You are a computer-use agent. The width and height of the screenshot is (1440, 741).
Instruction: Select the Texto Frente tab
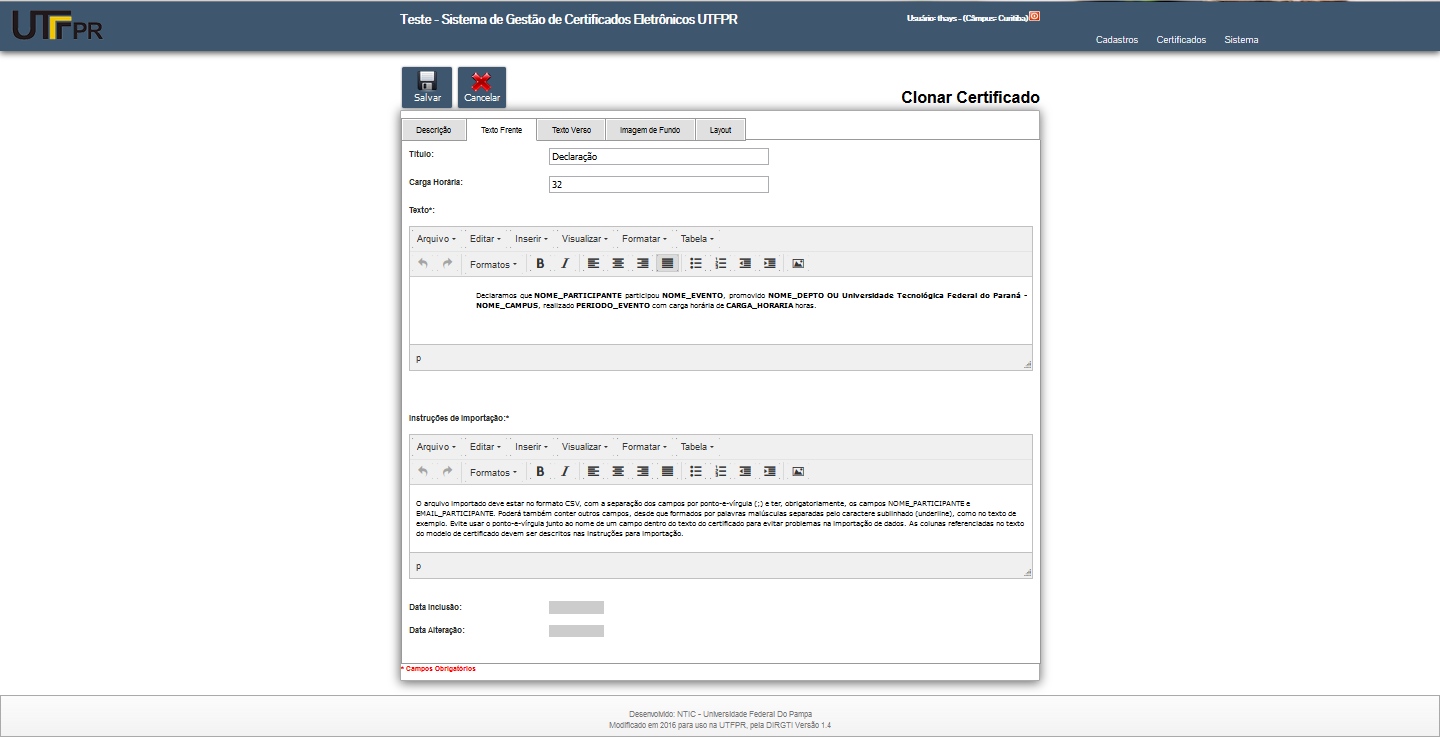[x=501, y=130]
